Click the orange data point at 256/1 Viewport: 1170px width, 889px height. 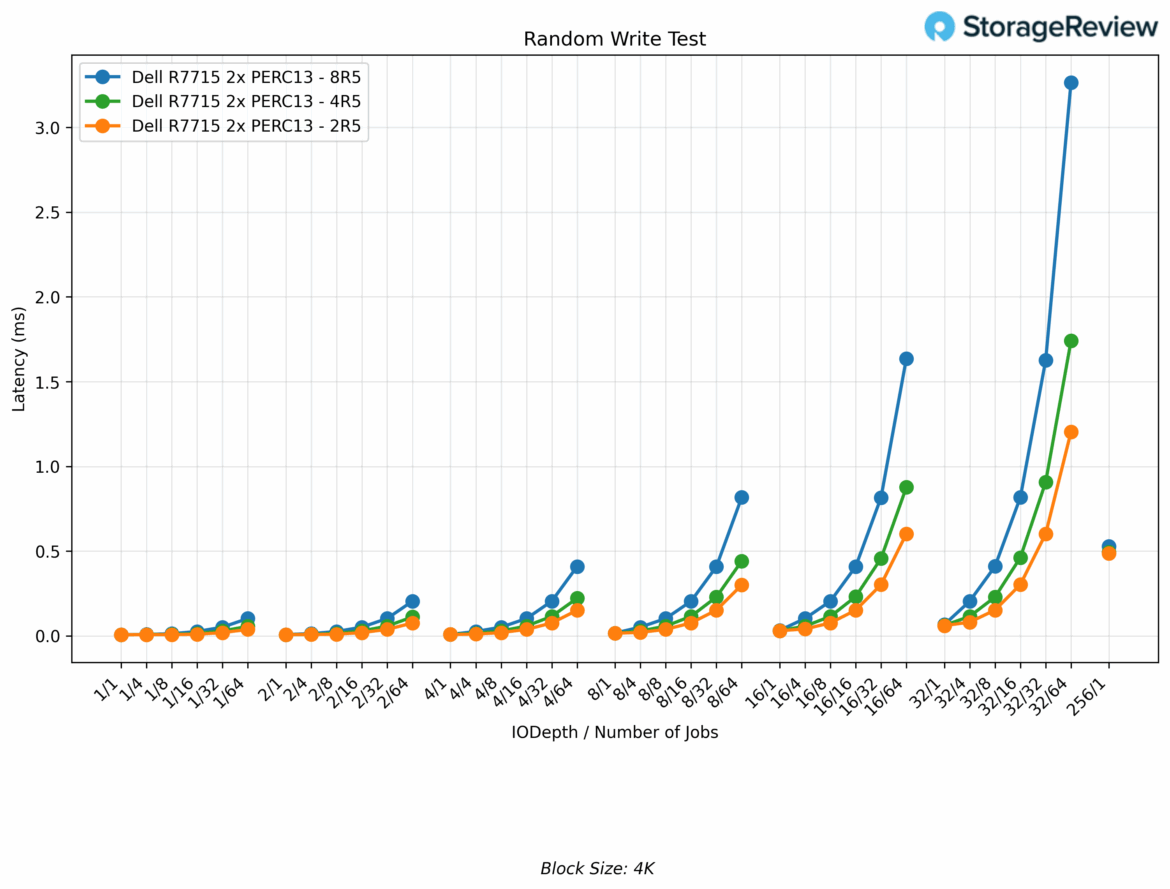click(1109, 553)
